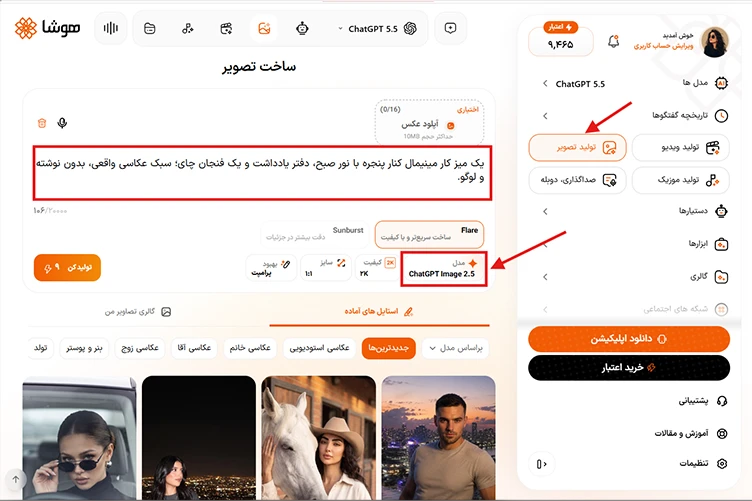The image size is (752, 501).
Task: Open مدل ChatGPT Image 2.5 selector
Action: tap(442, 269)
